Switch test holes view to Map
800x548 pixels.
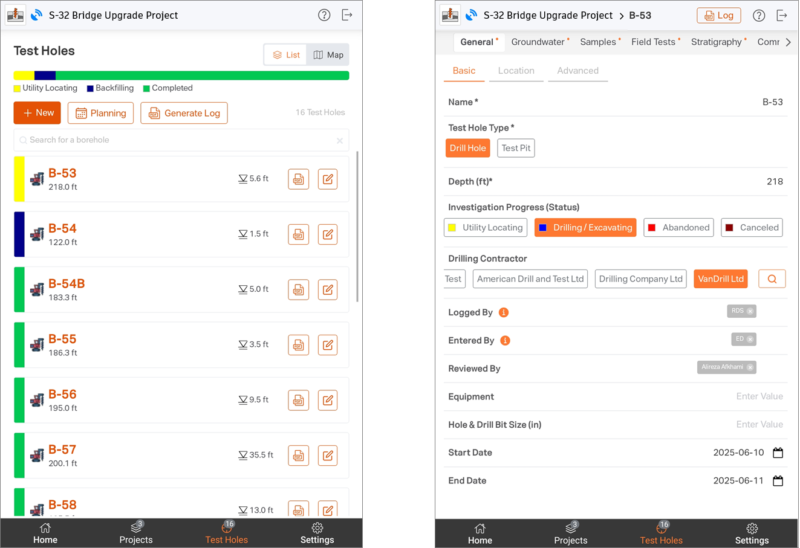click(x=328, y=55)
